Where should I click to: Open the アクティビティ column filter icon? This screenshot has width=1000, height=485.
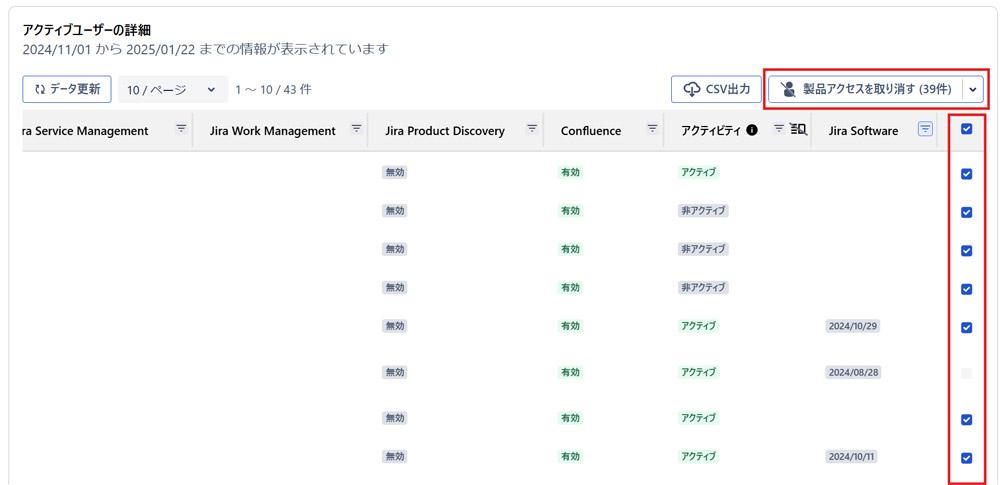pos(779,128)
